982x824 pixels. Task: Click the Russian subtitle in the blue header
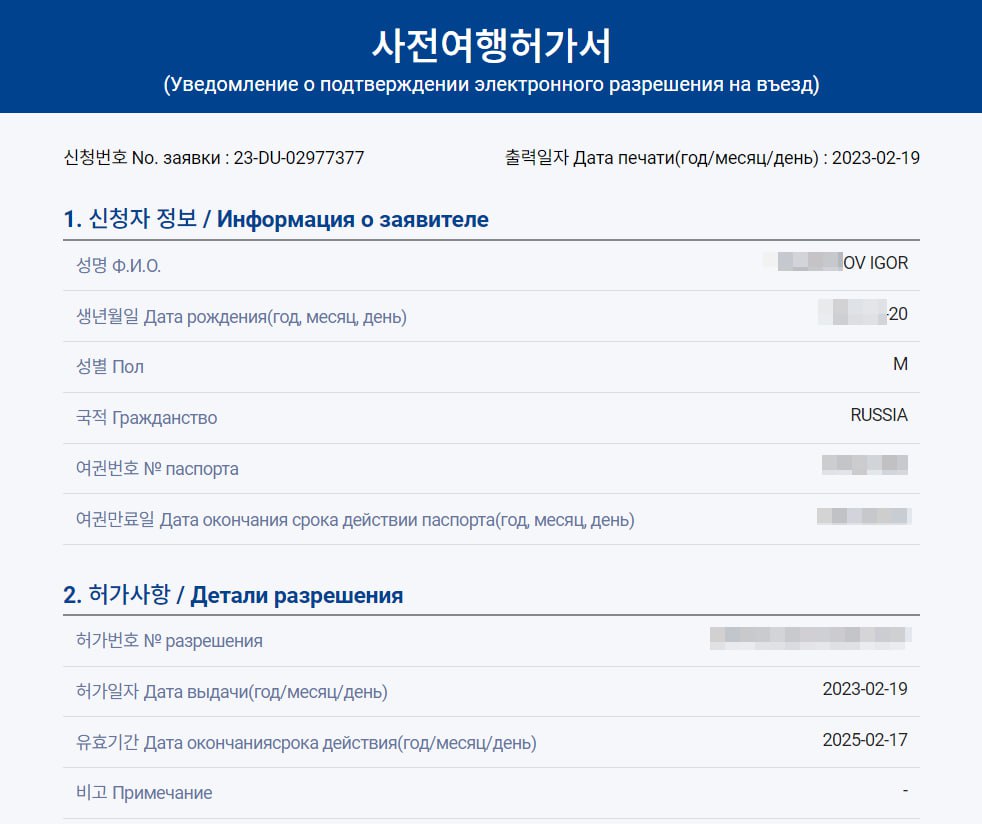click(x=491, y=85)
